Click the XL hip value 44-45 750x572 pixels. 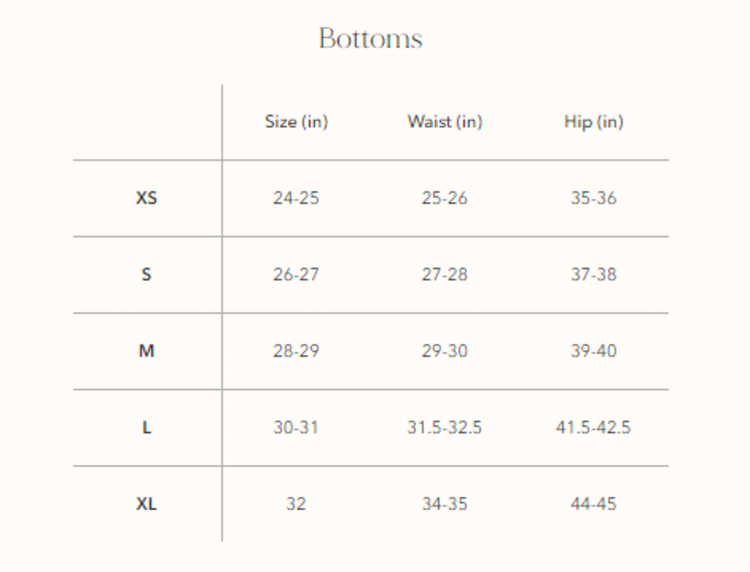coord(593,504)
